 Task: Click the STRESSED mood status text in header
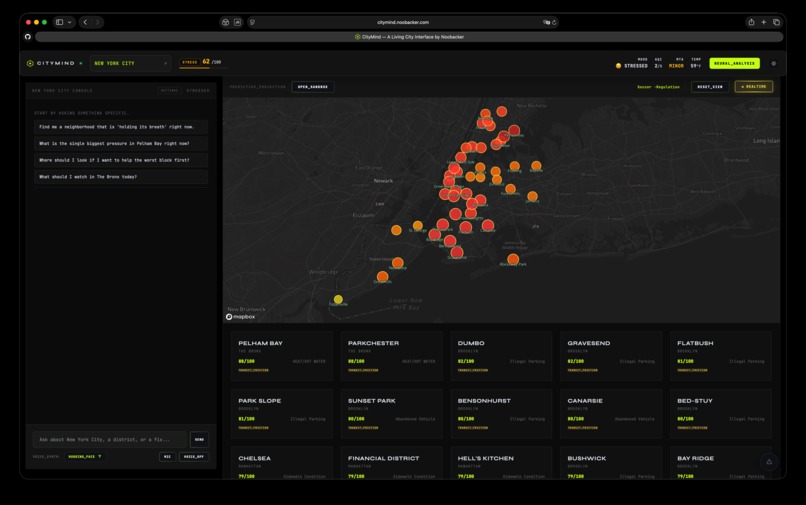pyautogui.click(x=636, y=66)
